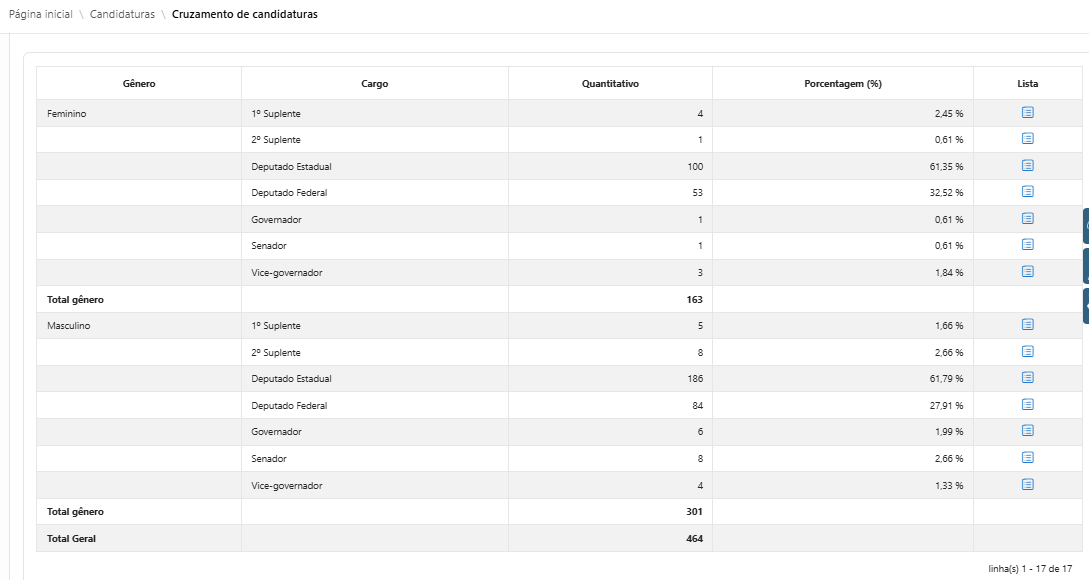Open list icon for Feminino Deputado Estadual

1027,165
